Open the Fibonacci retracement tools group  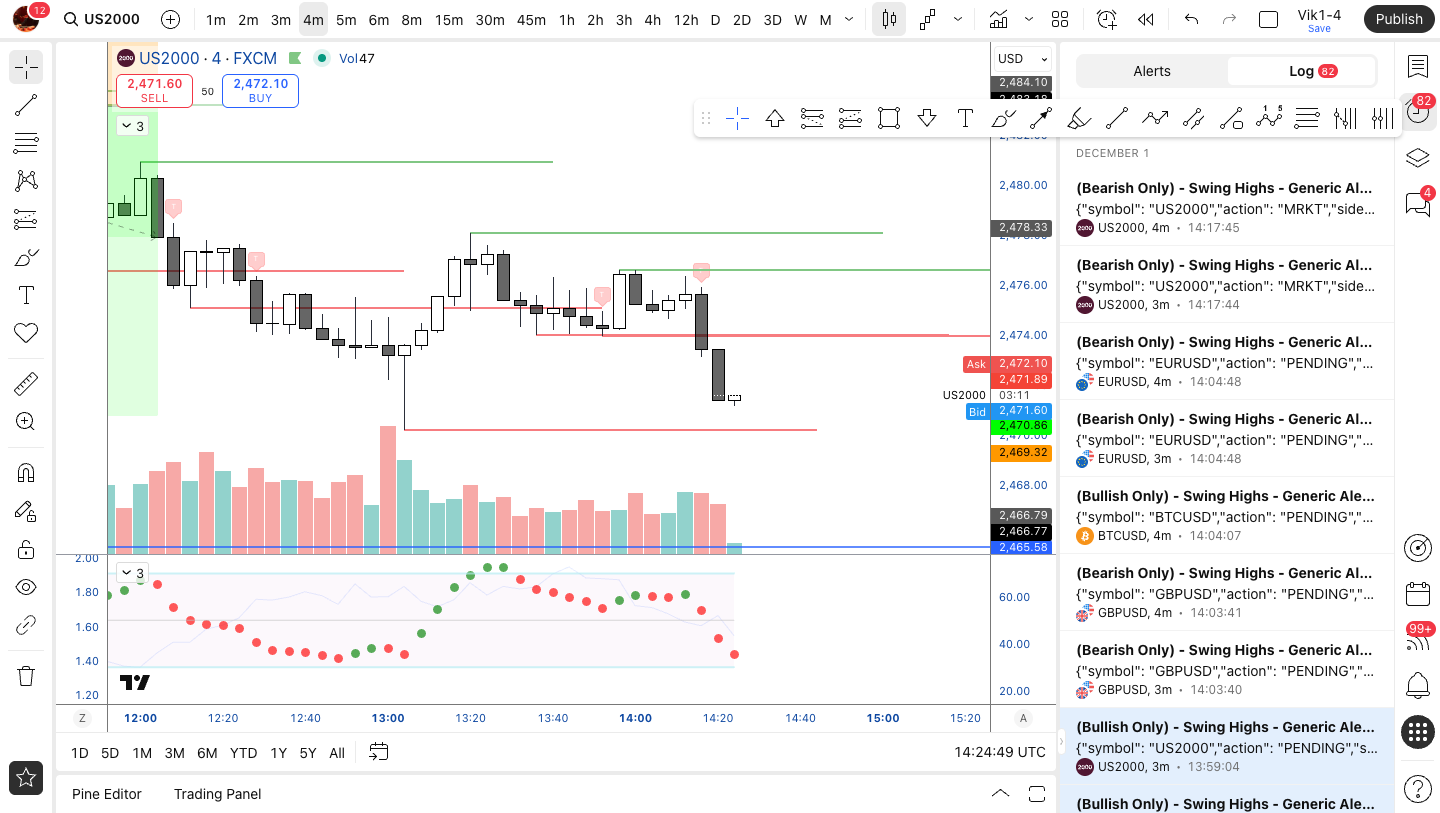point(26,143)
